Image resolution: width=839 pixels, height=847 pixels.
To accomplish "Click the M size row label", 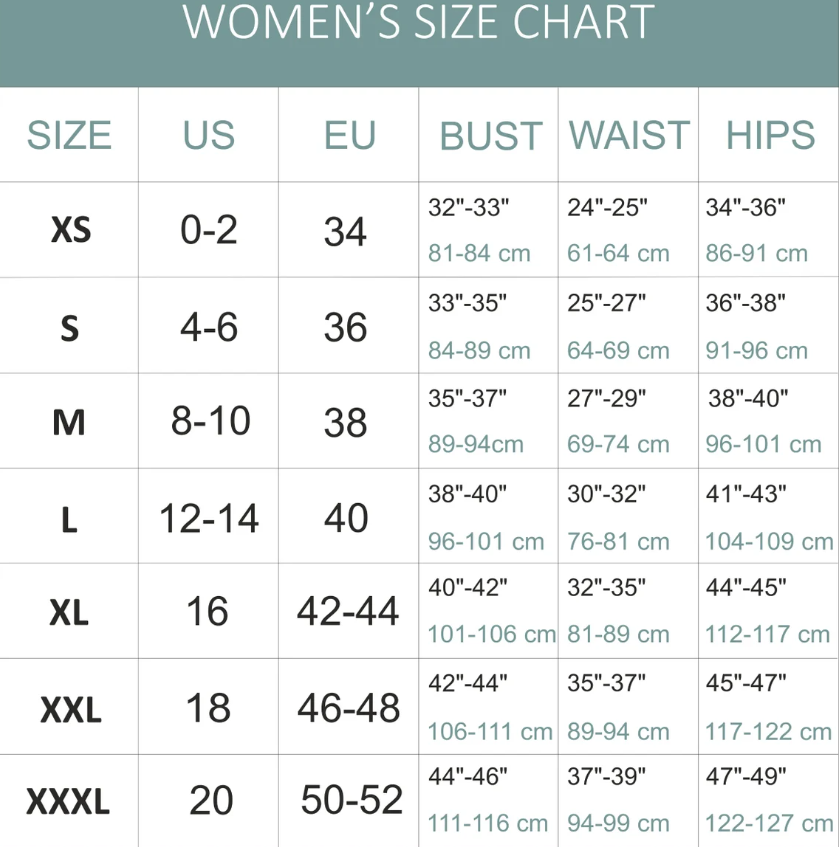I will [x=69, y=423].
